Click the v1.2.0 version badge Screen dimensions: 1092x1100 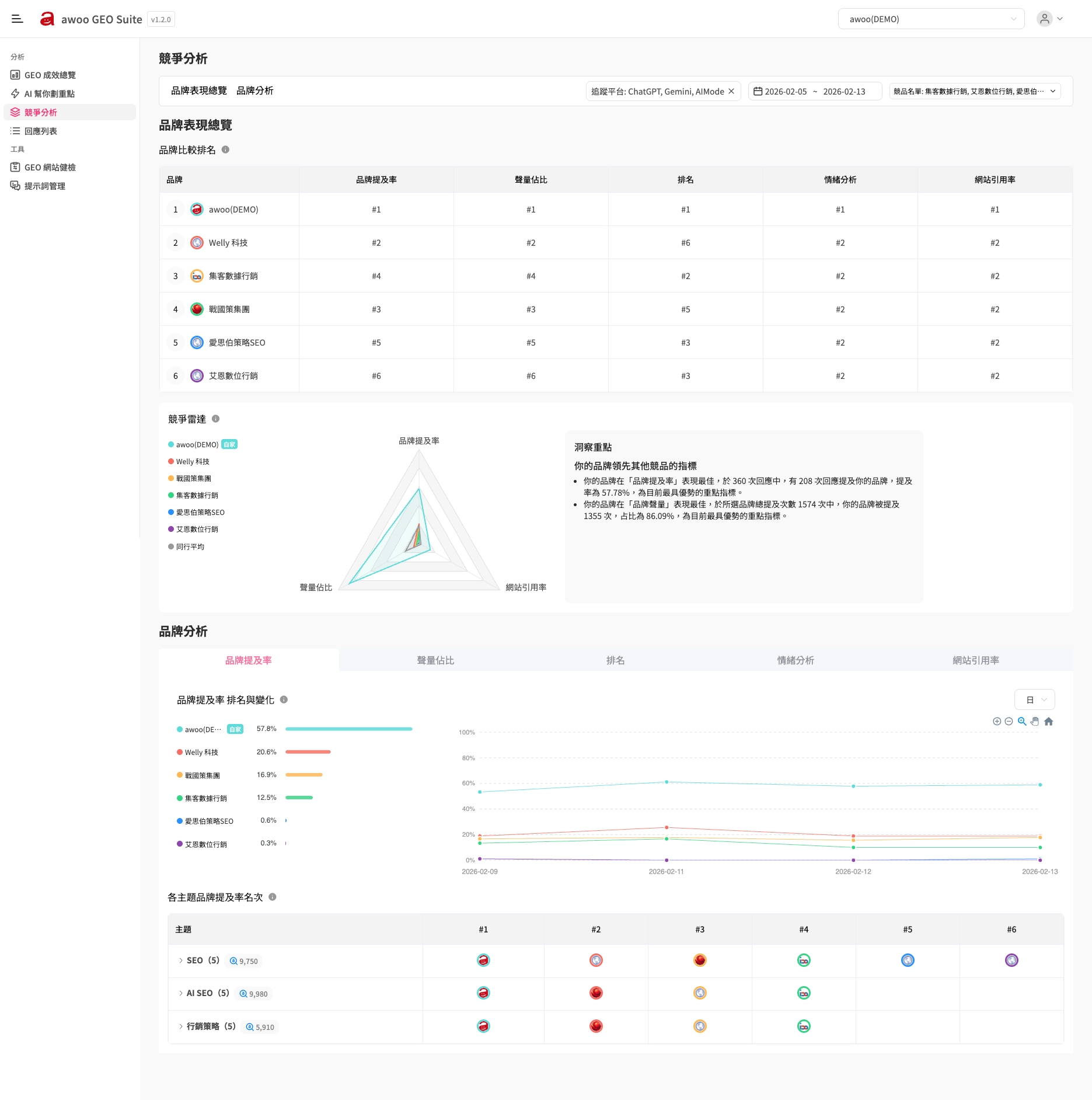(161, 20)
